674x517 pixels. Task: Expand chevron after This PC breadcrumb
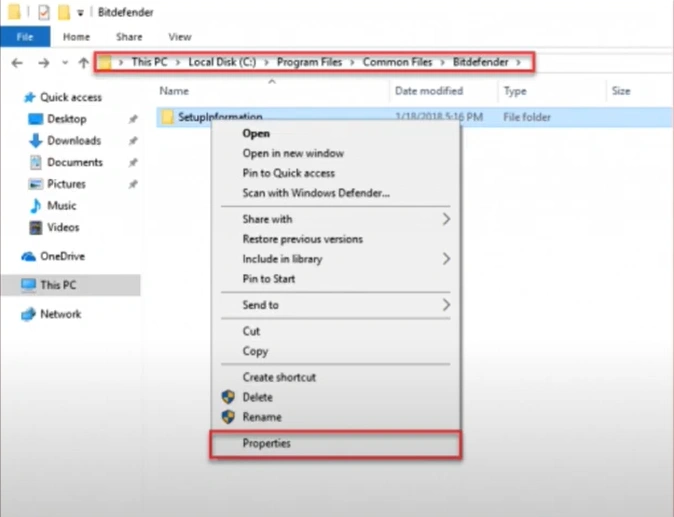click(x=178, y=63)
